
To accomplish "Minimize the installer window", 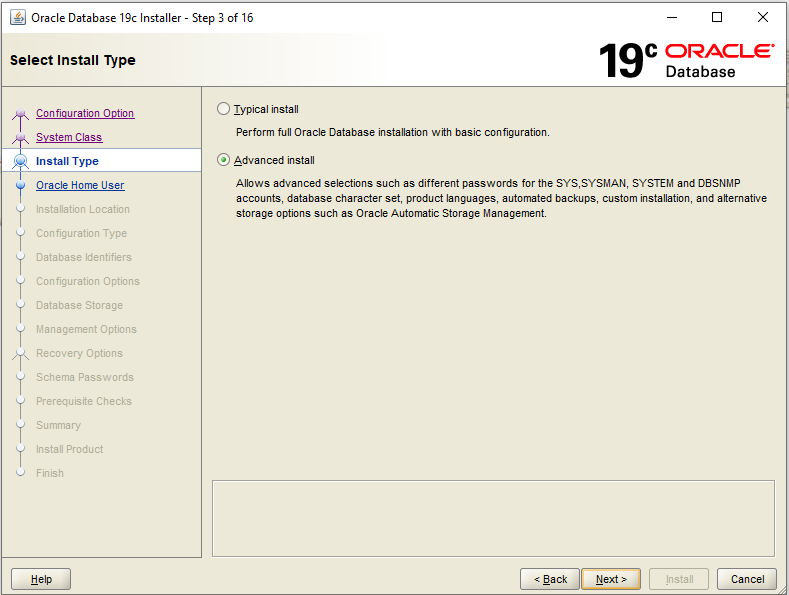I will [x=672, y=17].
